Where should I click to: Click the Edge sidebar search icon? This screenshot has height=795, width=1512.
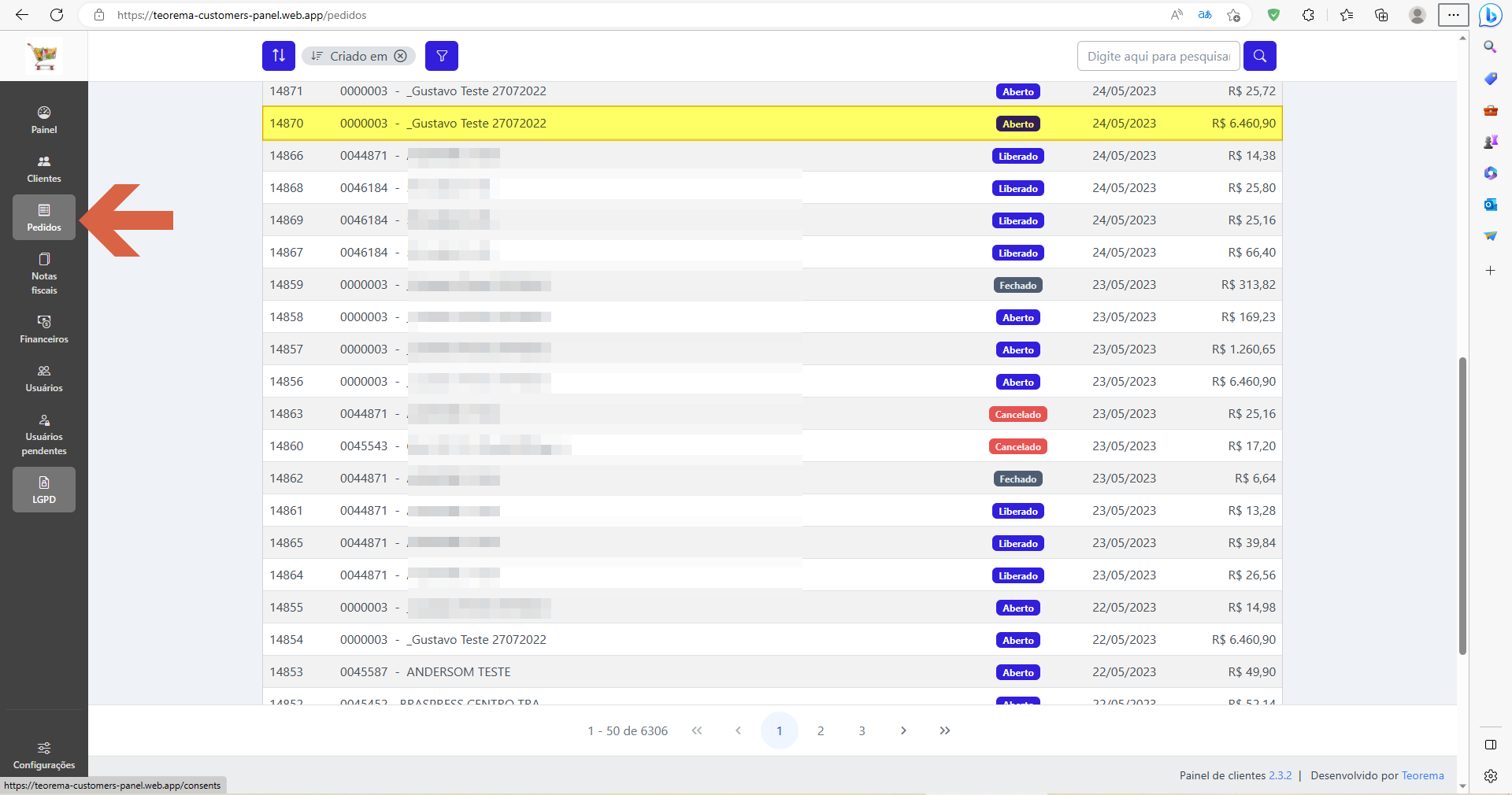[x=1491, y=47]
